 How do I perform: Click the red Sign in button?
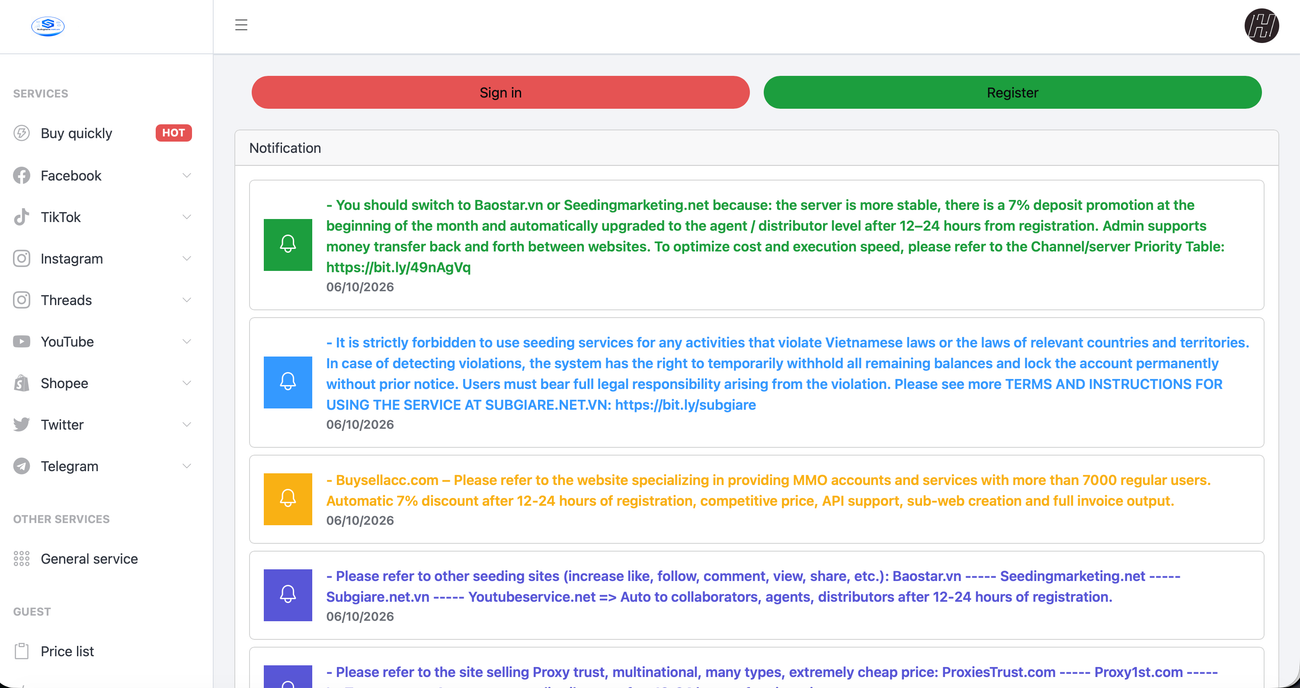pos(500,92)
